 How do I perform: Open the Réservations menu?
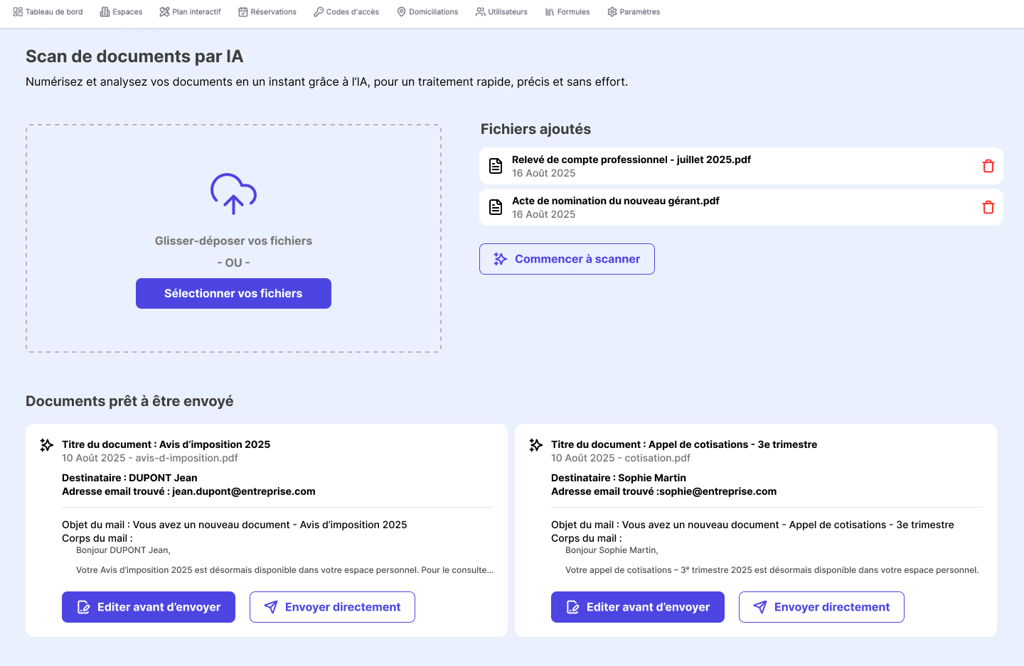click(x=267, y=12)
